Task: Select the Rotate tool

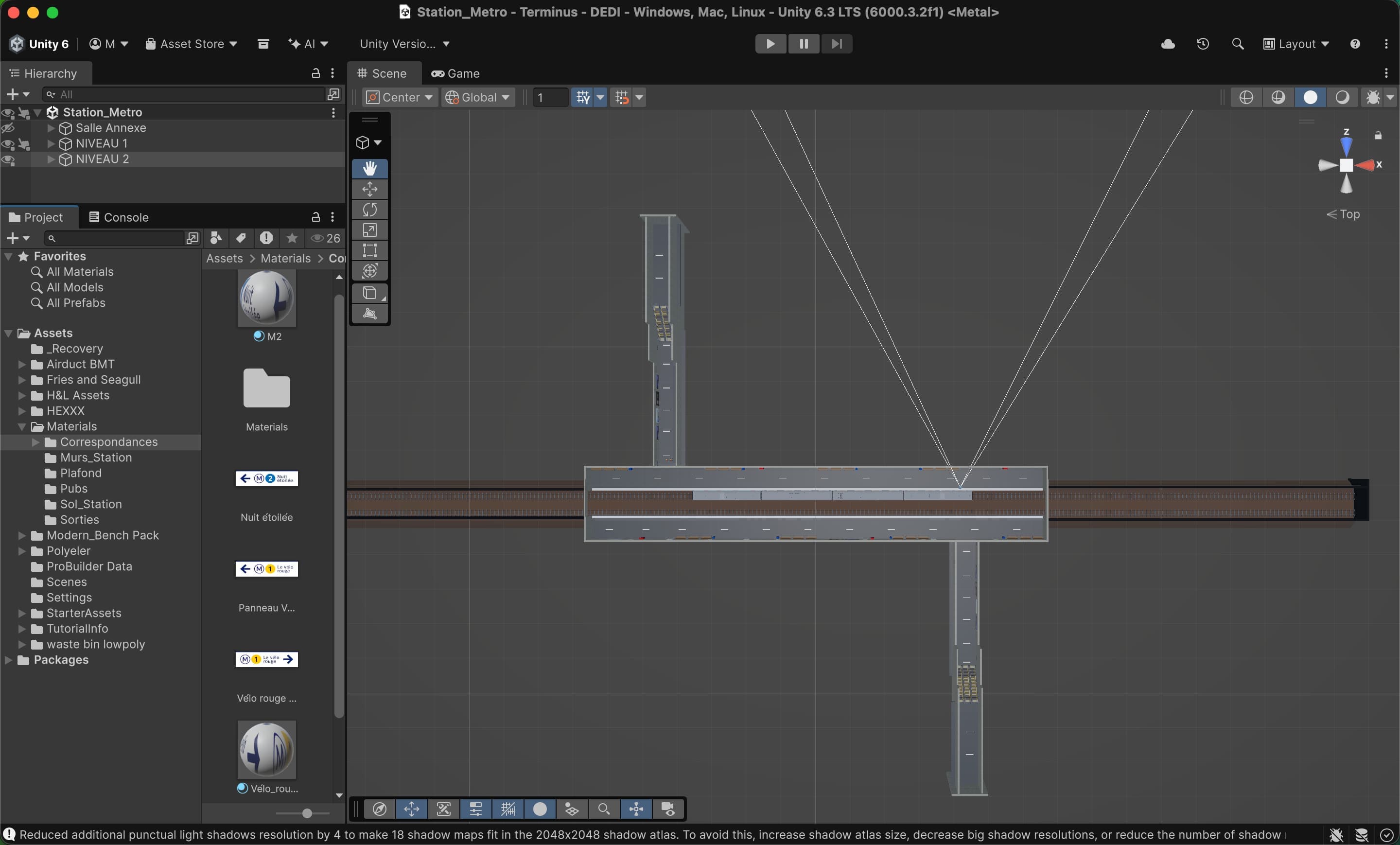Action: point(370,210)
